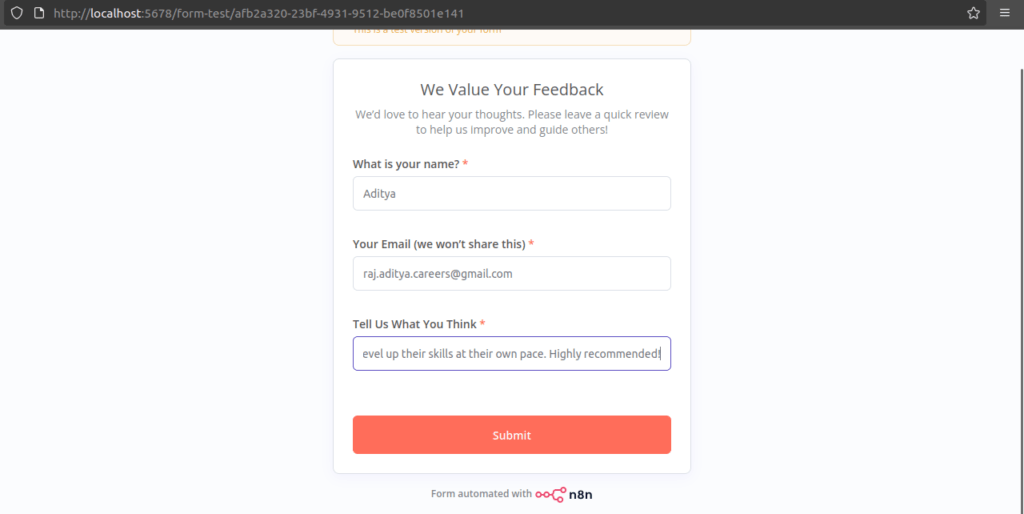
Task: Click the red asterisk next to the name label
Action: (466, 164)
